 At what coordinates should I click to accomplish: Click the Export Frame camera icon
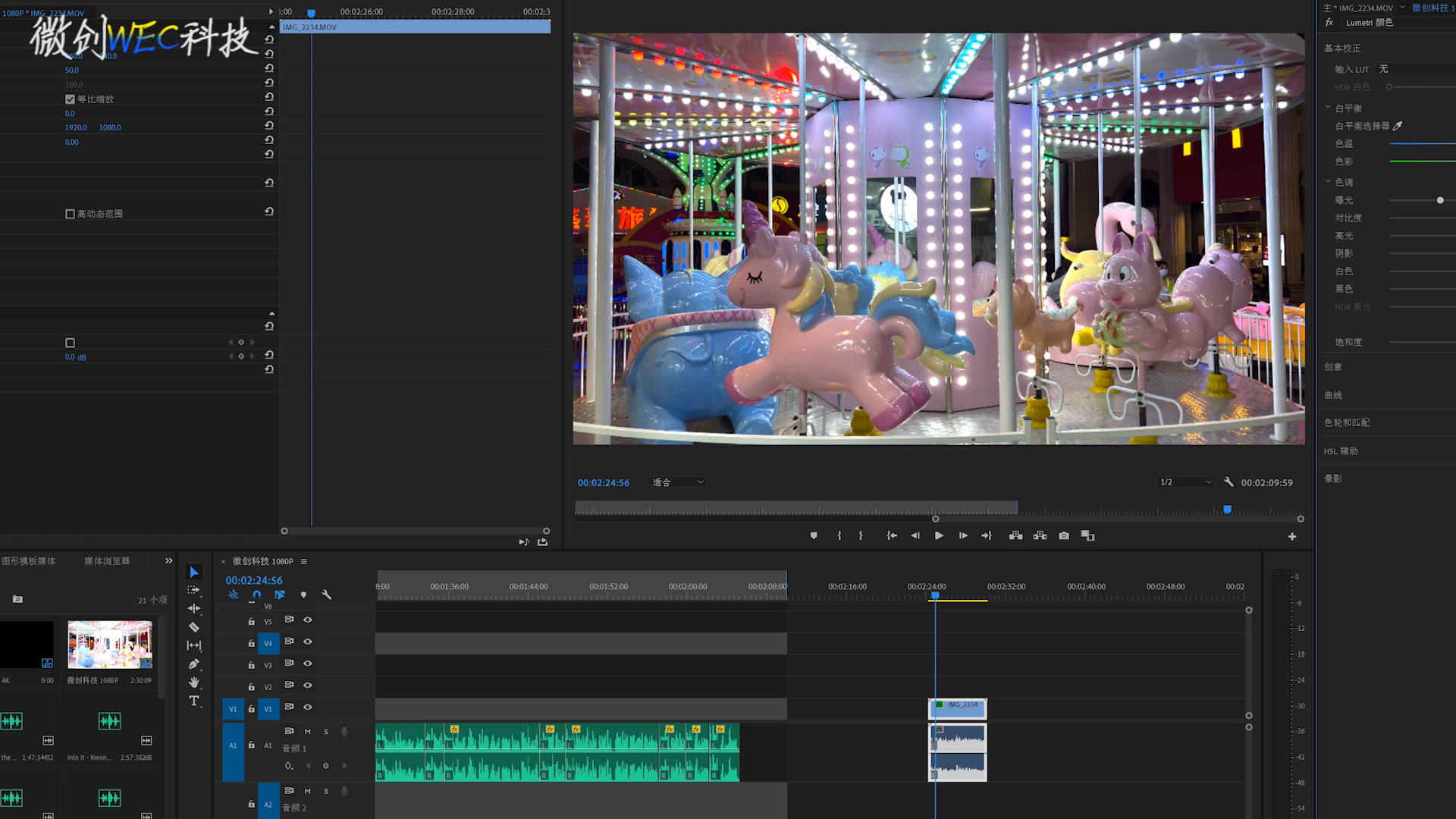pos(1064,535)
